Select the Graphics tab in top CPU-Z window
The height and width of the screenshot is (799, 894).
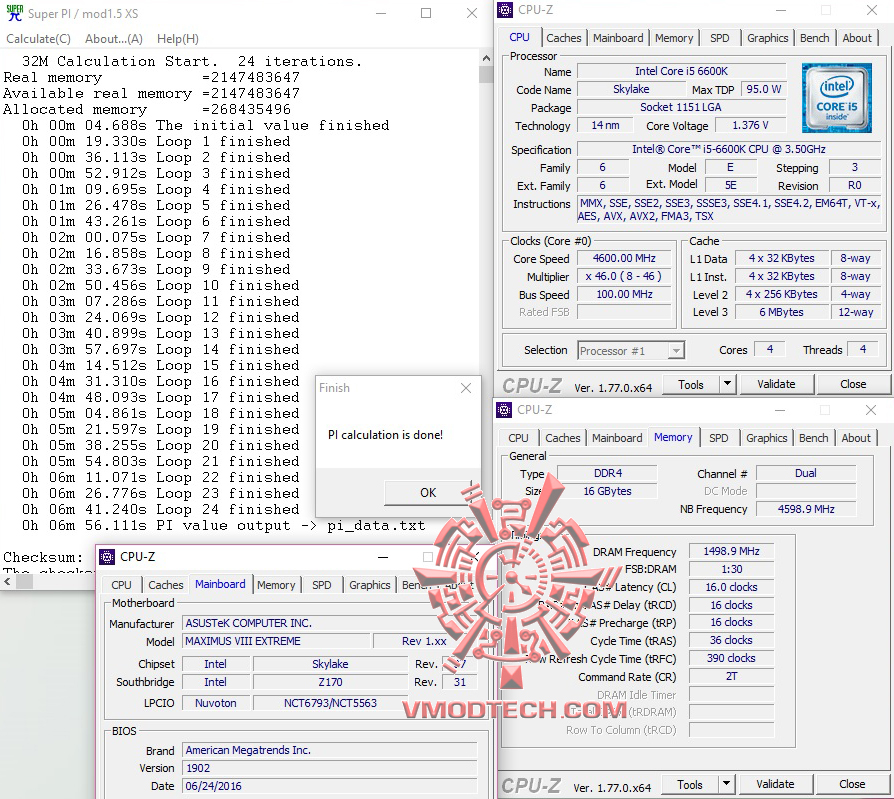pos(767,38)
